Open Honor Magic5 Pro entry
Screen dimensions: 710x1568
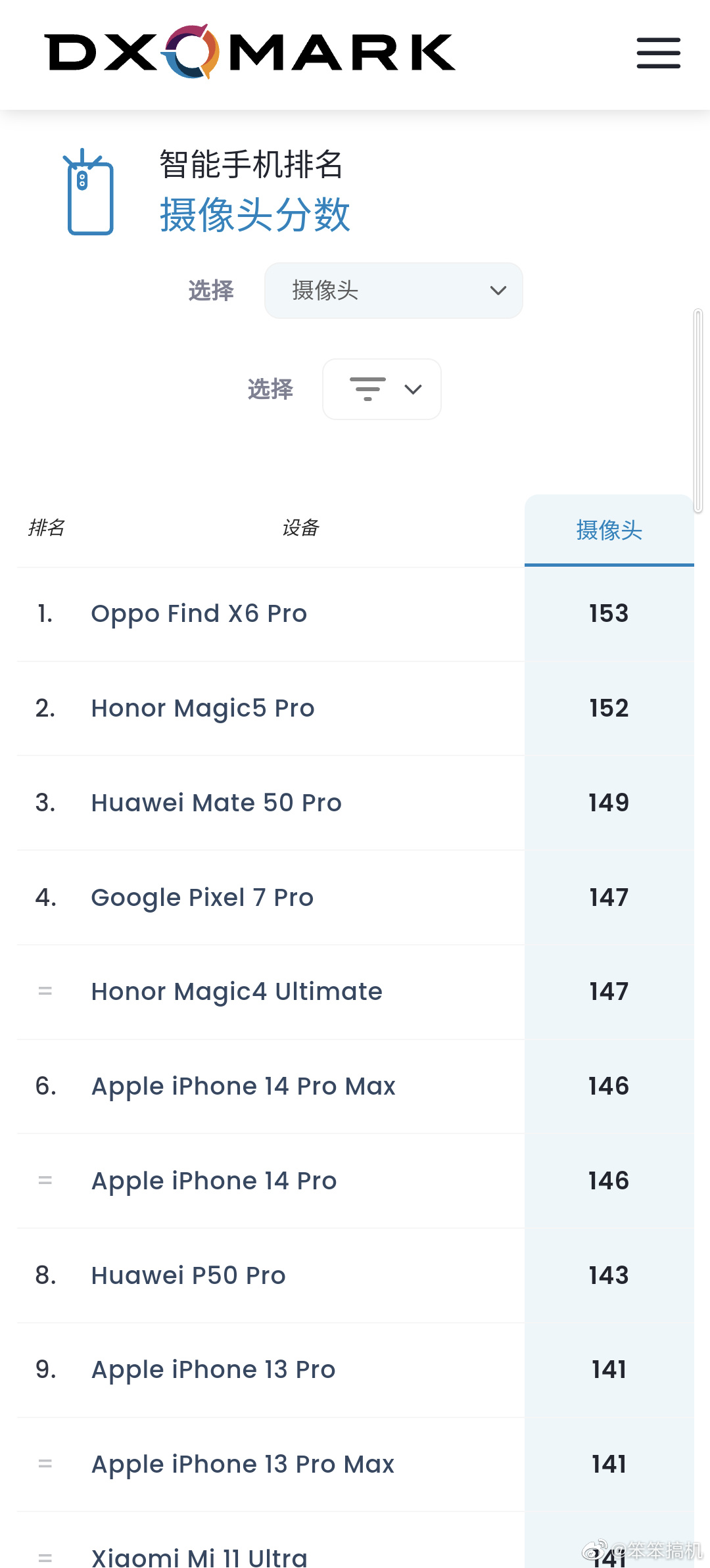202,709
